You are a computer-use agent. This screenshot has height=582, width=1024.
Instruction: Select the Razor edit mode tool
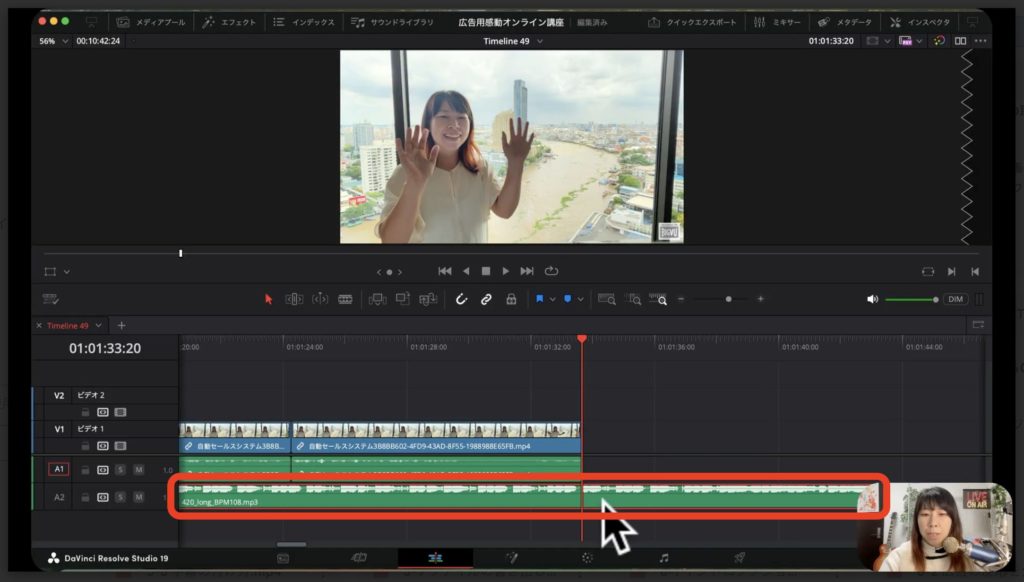344,298
